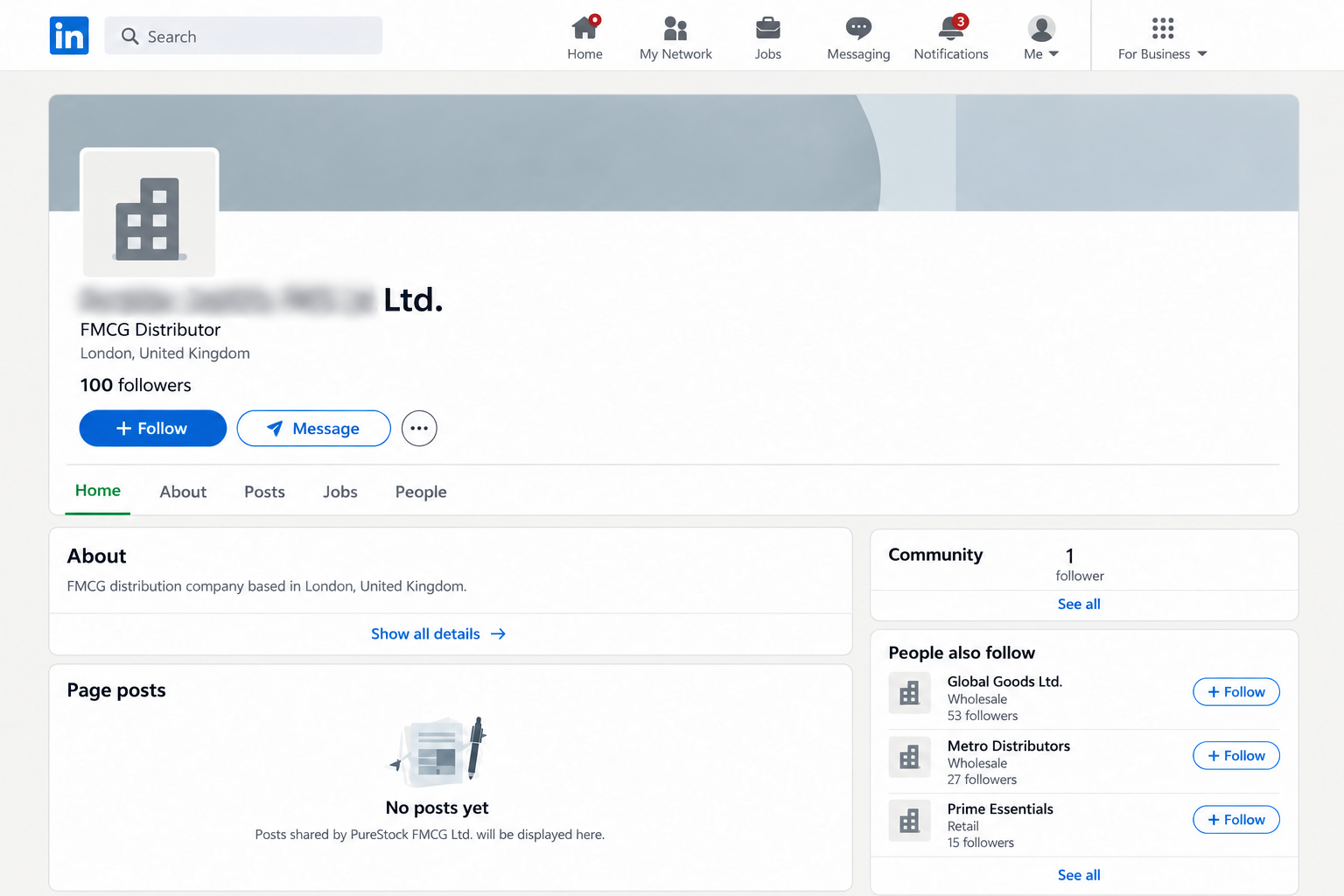
Task: Click the "FMCG Distributor" tagline text
Action: (150, 330)
